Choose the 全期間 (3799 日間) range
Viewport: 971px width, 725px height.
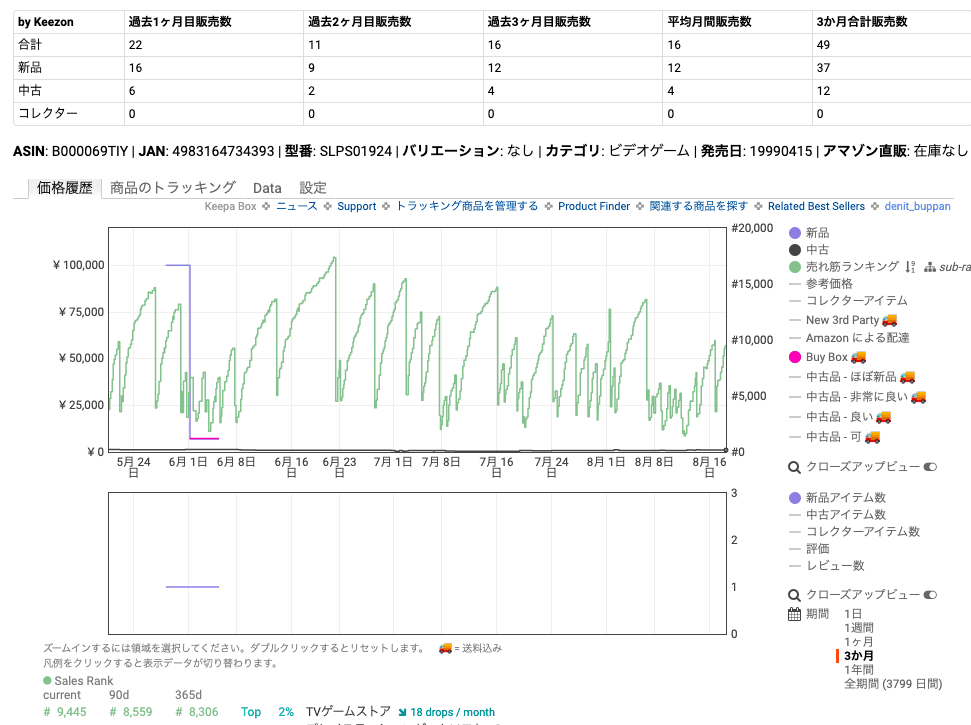click(x=892, y=684)
